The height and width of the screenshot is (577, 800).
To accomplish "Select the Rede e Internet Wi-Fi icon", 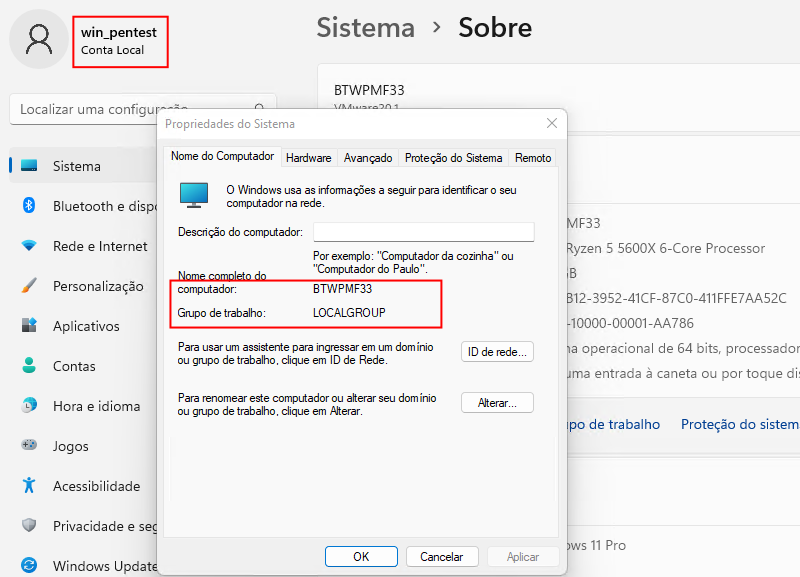I will point(30,246).
